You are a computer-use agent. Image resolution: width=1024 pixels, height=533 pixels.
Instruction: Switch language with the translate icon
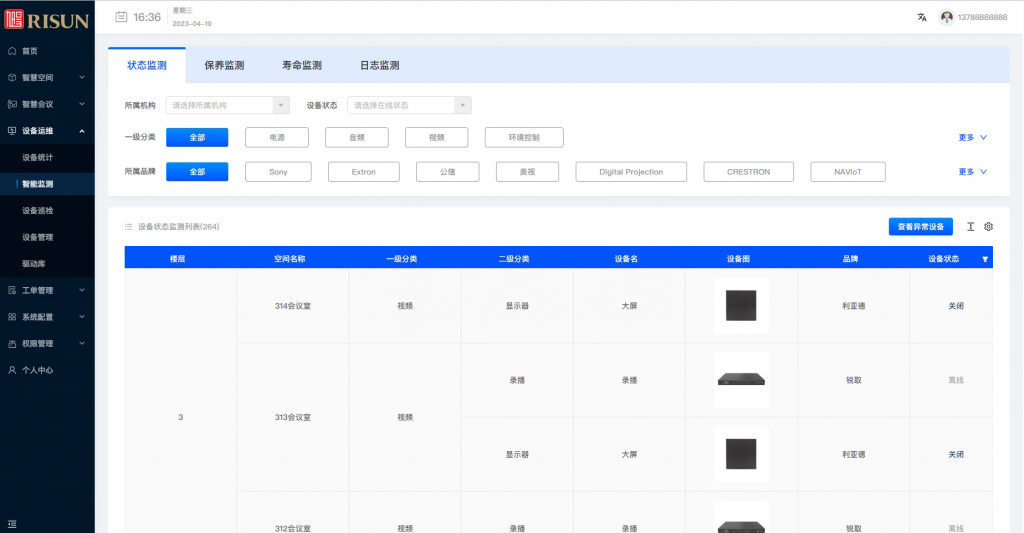tap(921, 18)
